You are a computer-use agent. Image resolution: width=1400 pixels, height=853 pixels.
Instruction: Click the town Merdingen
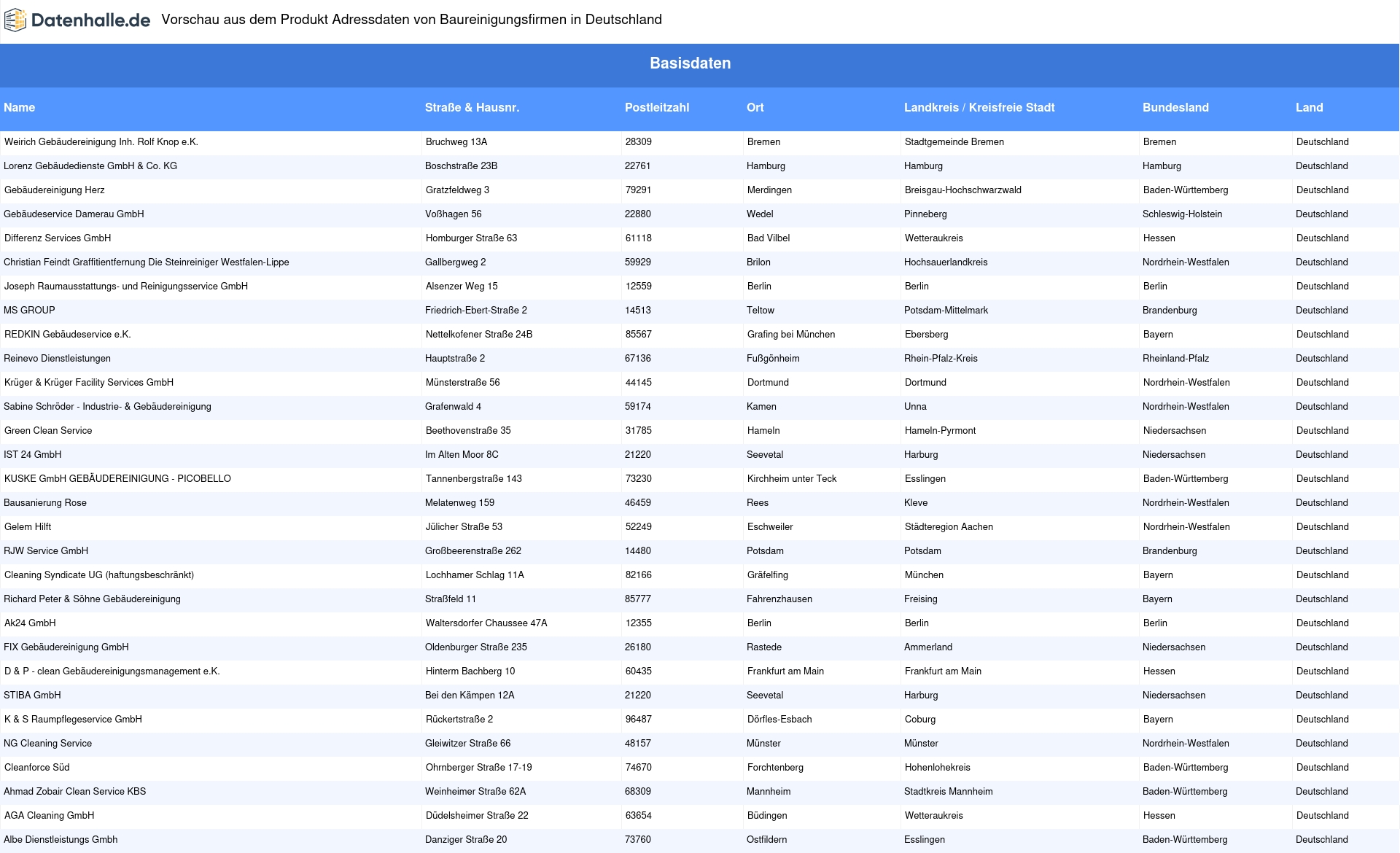(x=769, y=190)
